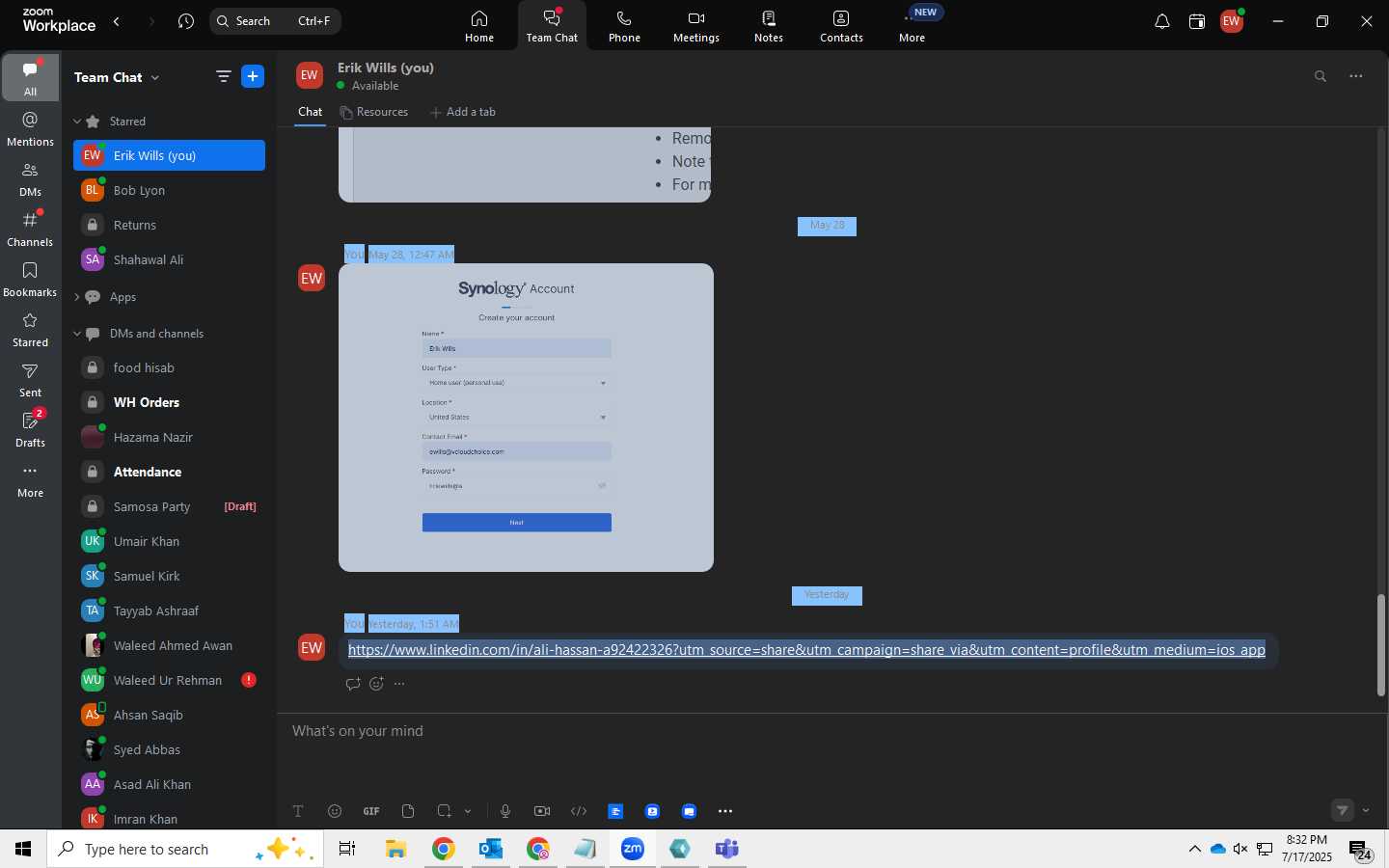Viewport: 1389px width, 868px height.
Task: Open File Explorer from the taskbar
Action: pos(395,849)
